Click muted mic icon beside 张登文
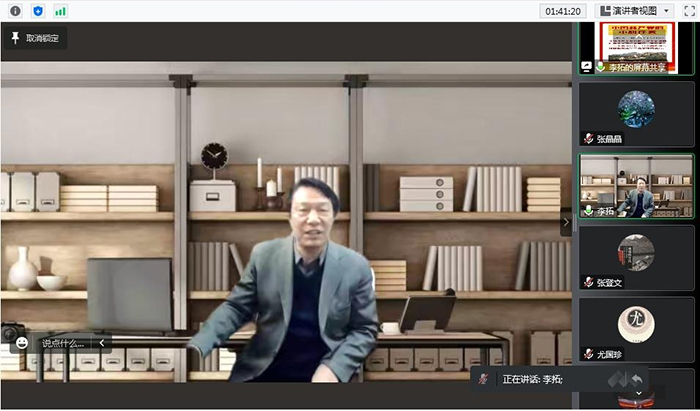 pos(588,283)
